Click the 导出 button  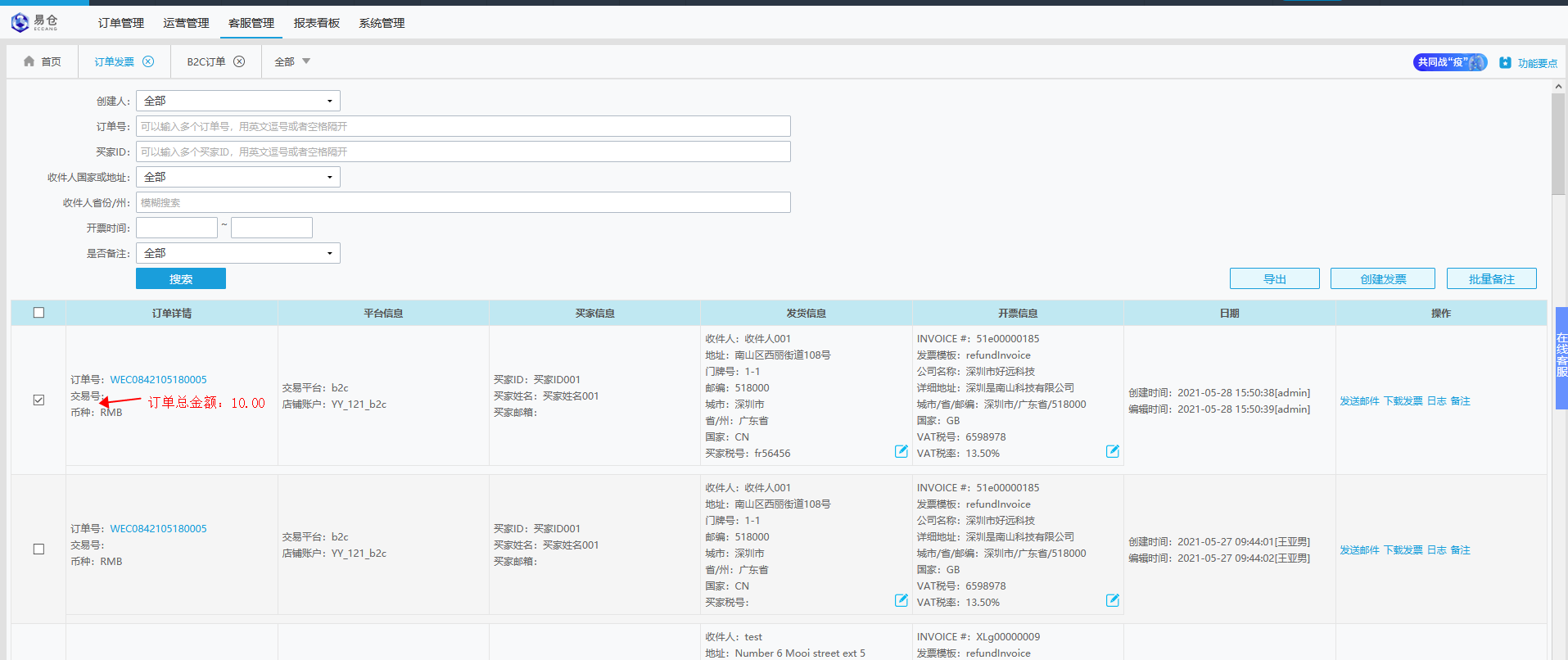[1275, 279]
